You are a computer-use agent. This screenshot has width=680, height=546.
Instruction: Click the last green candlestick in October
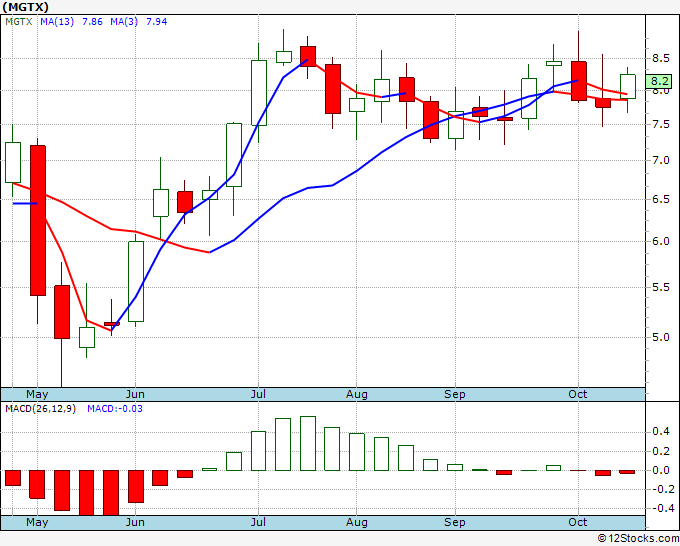pos(628,87)
